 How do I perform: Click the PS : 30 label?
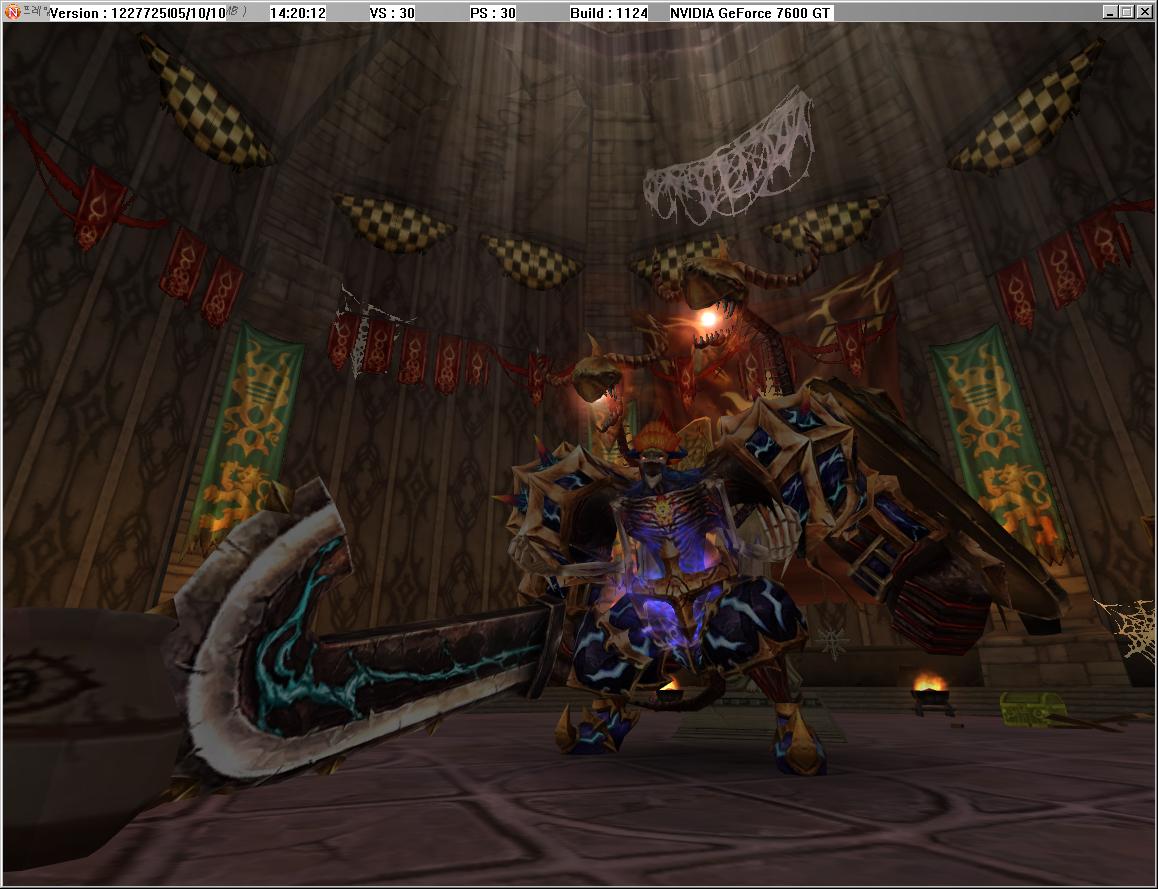point(493,13)
